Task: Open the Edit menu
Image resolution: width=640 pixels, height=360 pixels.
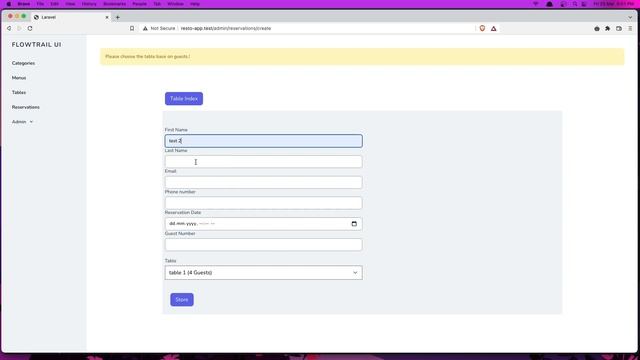Action: tap(54, 4)
